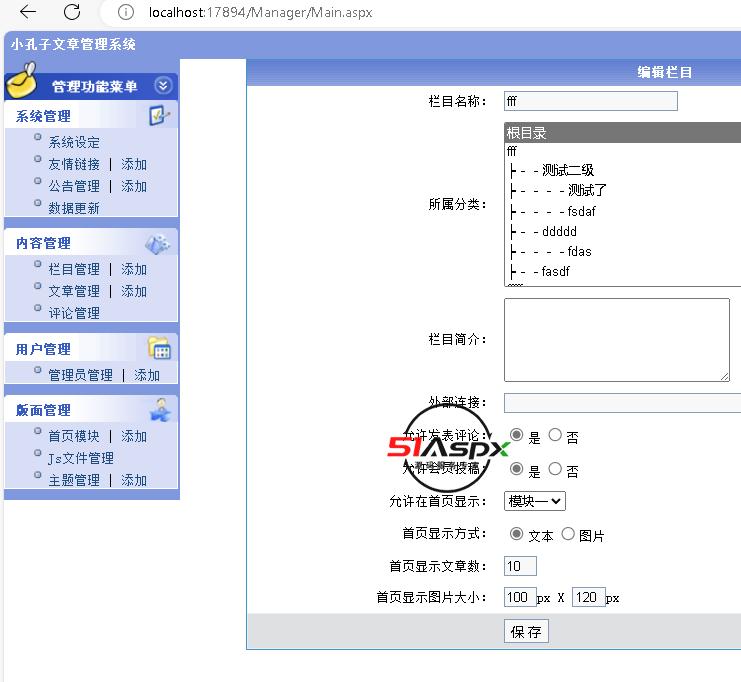Choose 图片 as homepage display mode

click(568, 534)
